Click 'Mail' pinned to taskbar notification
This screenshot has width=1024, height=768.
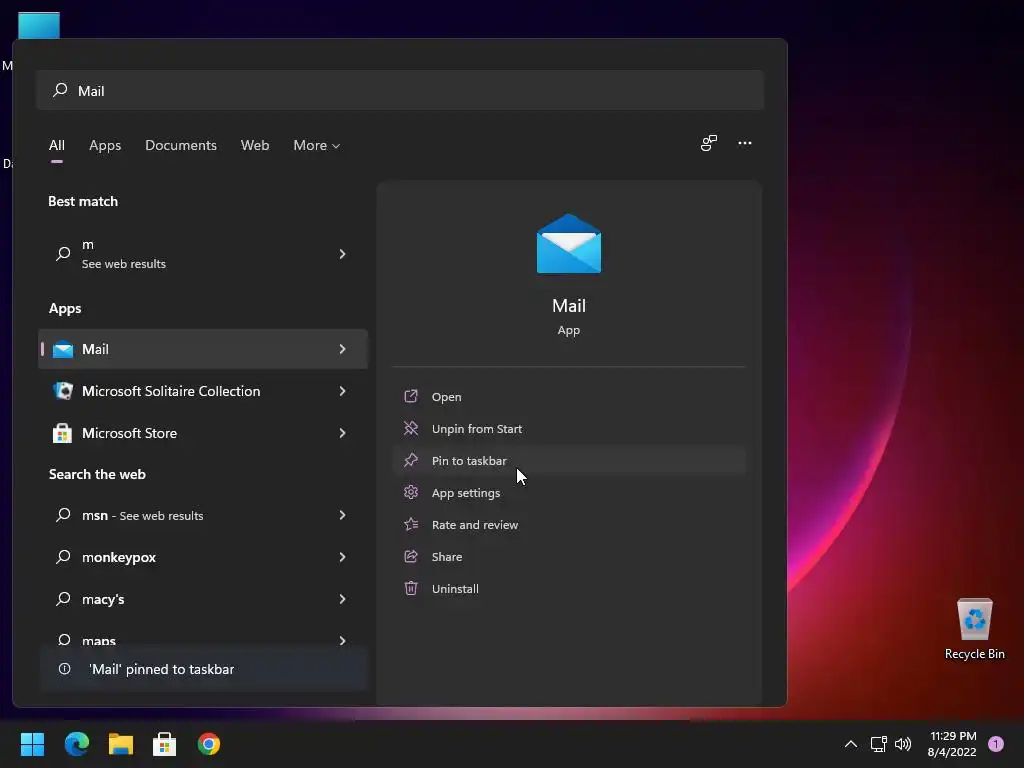203,669
